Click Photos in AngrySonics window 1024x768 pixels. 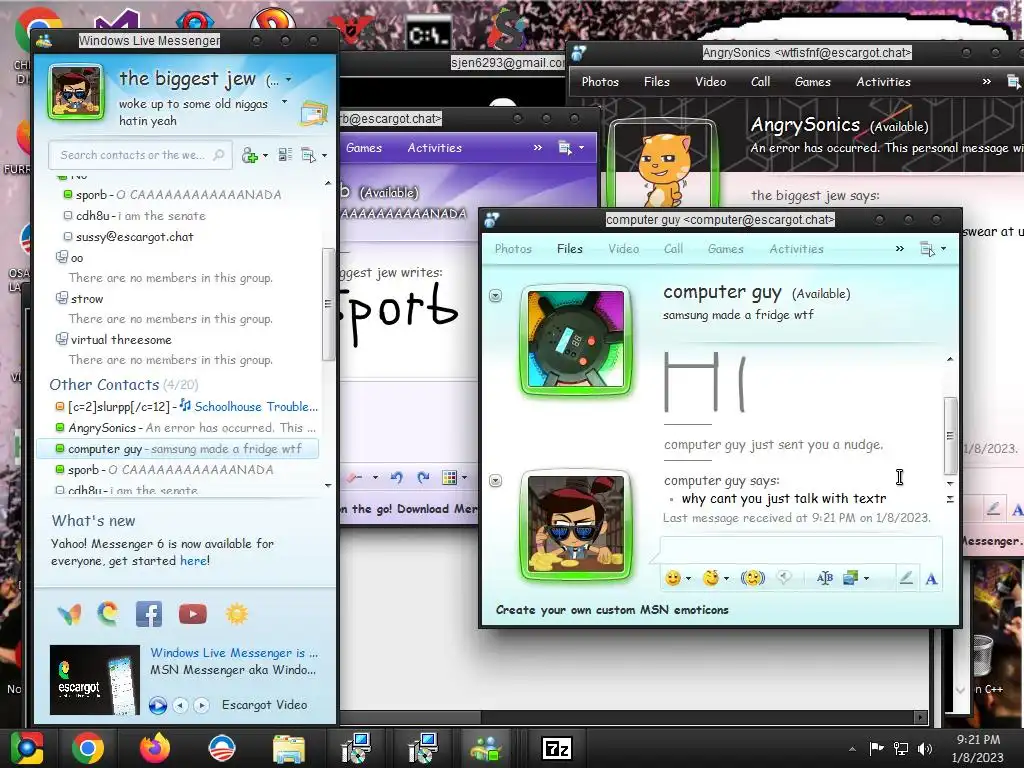[600, 82]
